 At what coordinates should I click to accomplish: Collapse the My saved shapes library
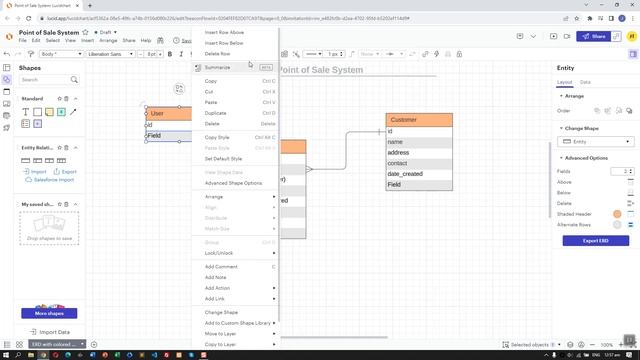click(x=76, y=204)
